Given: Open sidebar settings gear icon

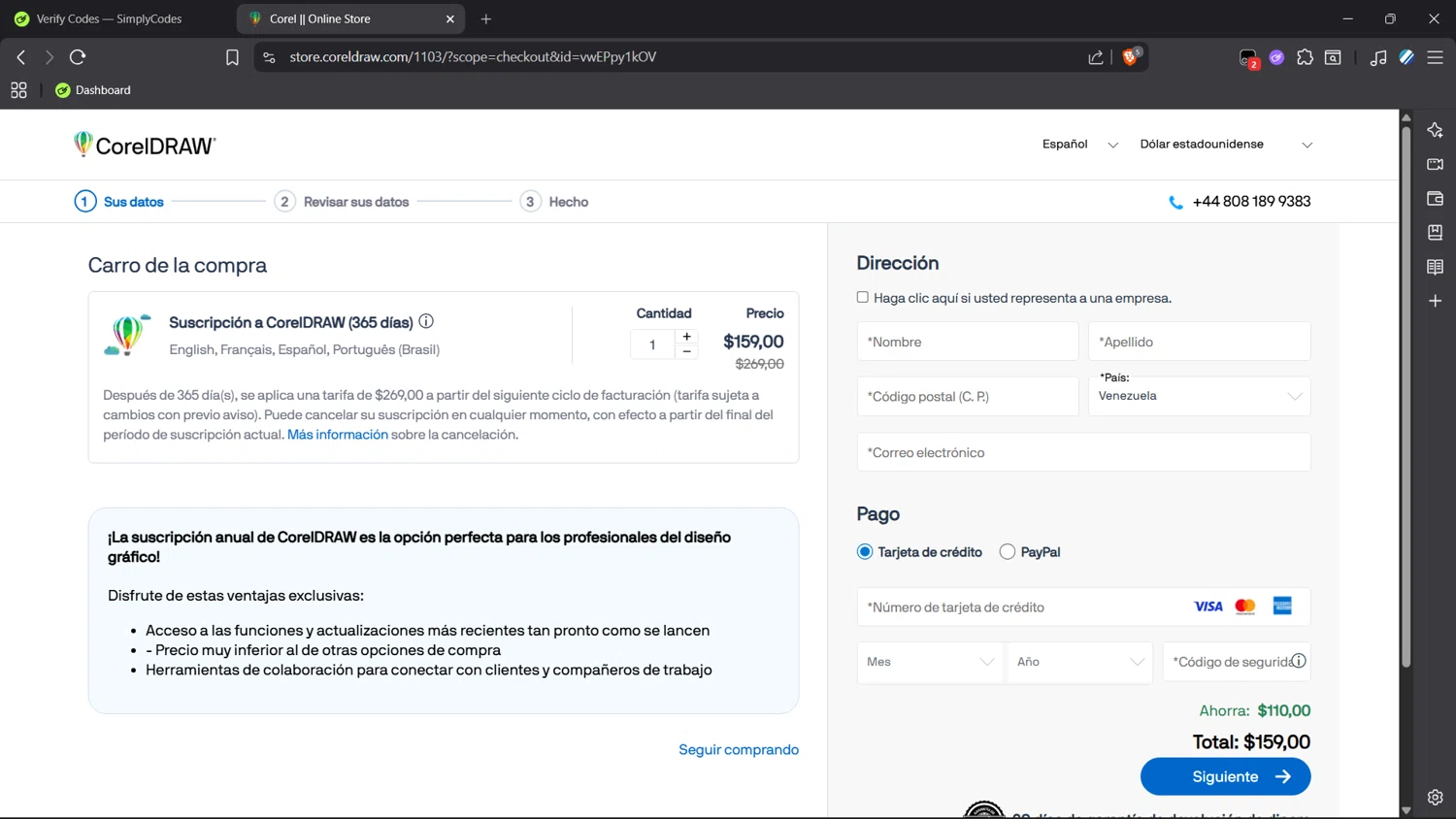Looking at the screenshot, I should click(1435, 797).
